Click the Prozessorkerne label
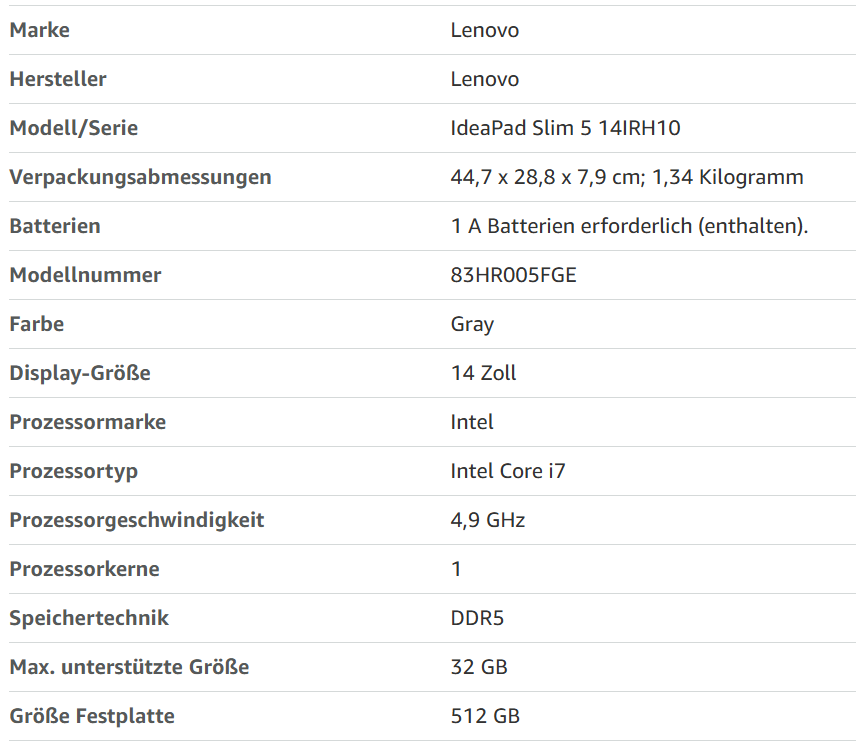Viewport: 861px width, 745px height. click(x=84, y=569)
